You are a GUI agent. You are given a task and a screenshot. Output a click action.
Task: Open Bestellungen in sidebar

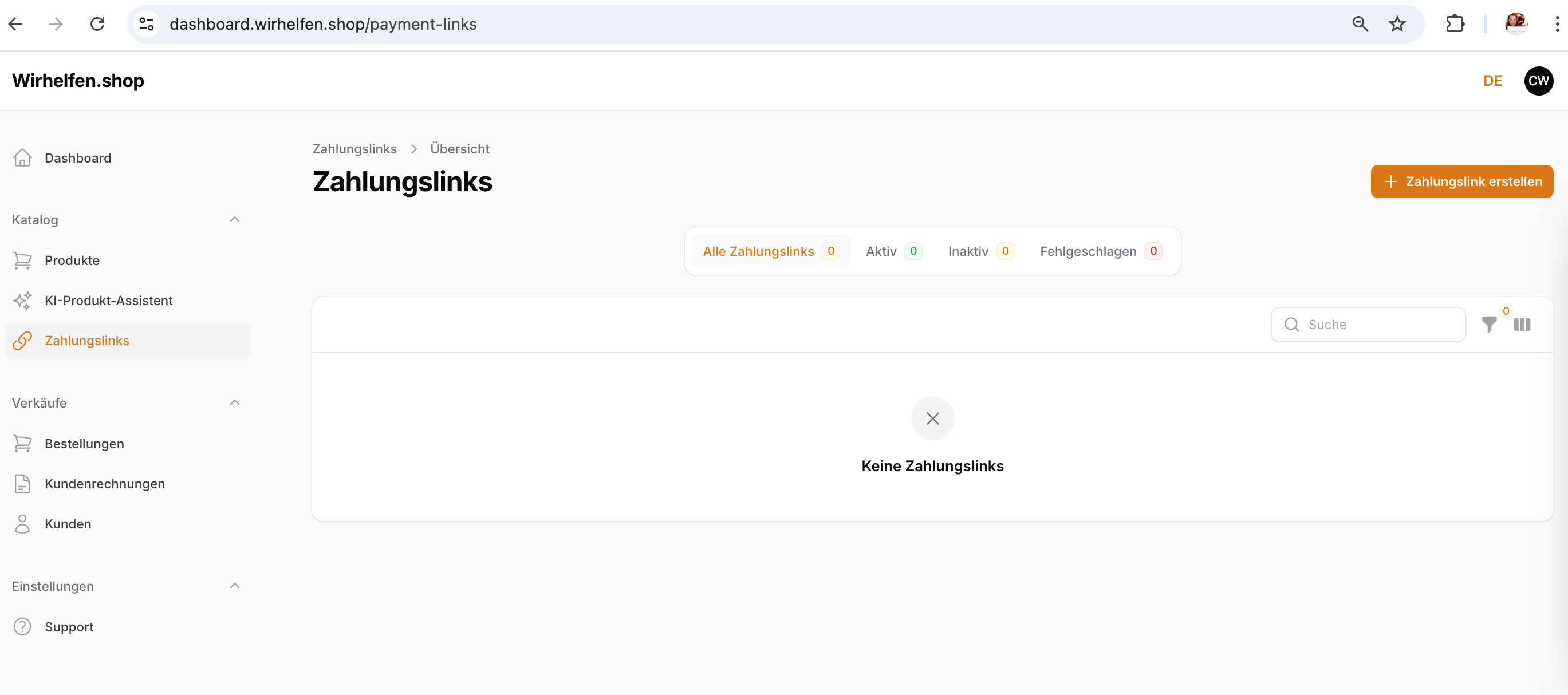[x=84, y=444]
